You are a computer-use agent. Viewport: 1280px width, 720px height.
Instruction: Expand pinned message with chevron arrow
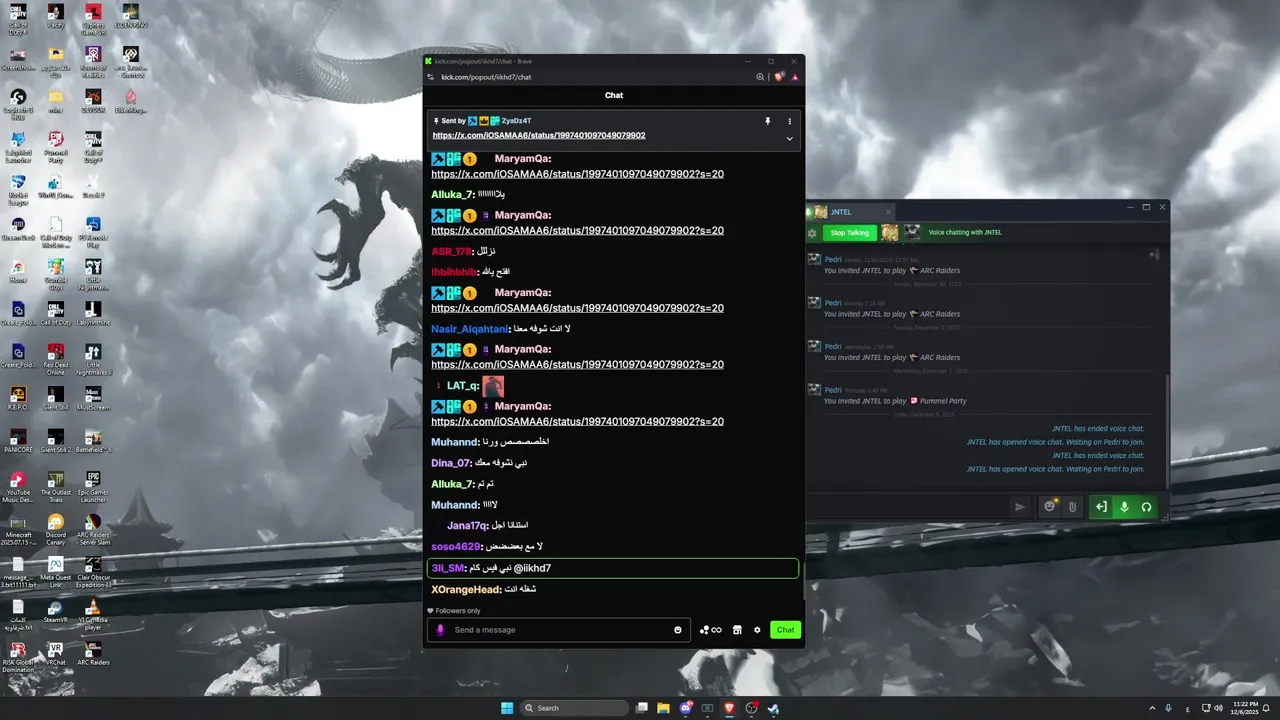[x=789, y=139]
